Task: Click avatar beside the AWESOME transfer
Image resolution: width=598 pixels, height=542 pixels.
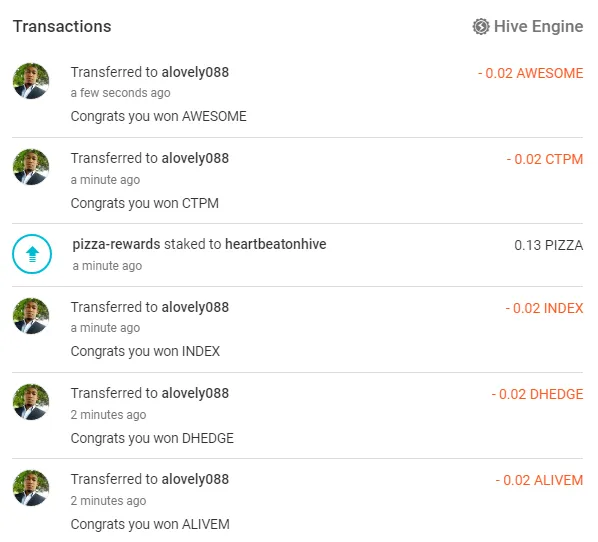Action: [x=31, y=81]
